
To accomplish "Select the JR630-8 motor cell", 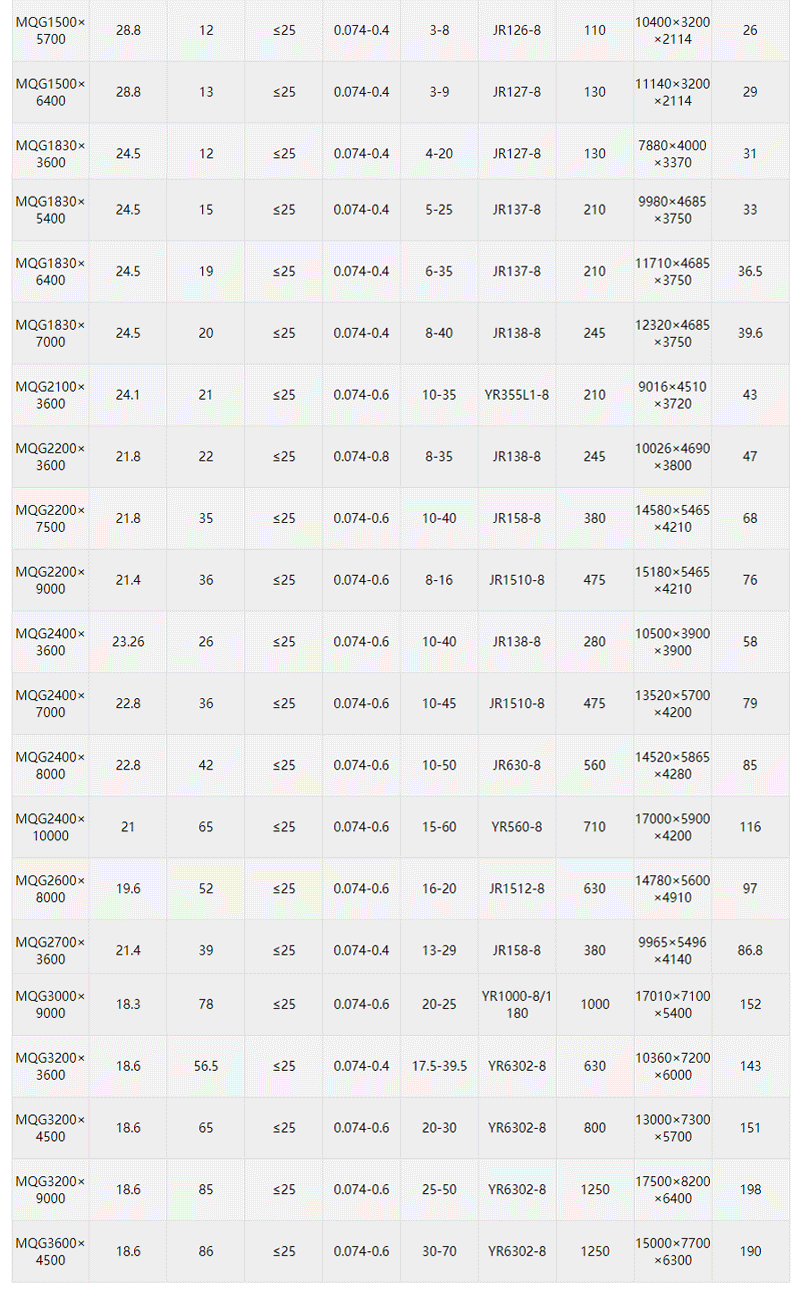I will (516, 765).
